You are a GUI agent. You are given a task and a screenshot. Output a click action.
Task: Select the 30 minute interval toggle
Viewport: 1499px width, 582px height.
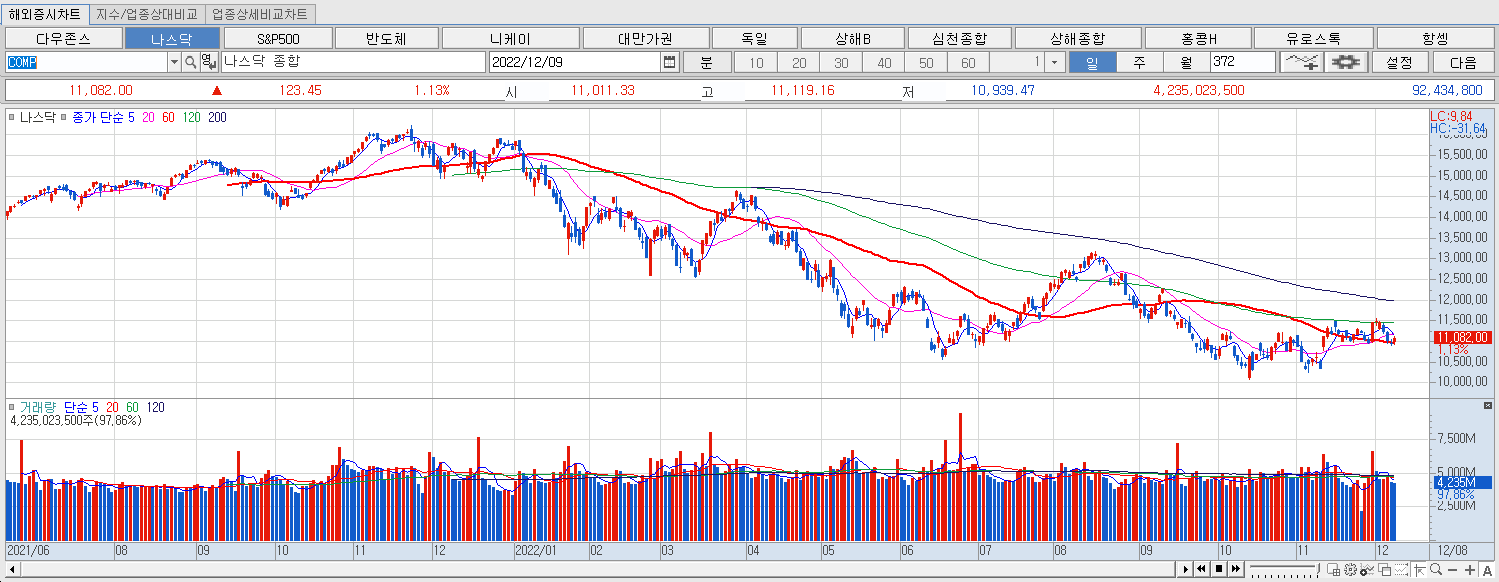coord(841,62)
